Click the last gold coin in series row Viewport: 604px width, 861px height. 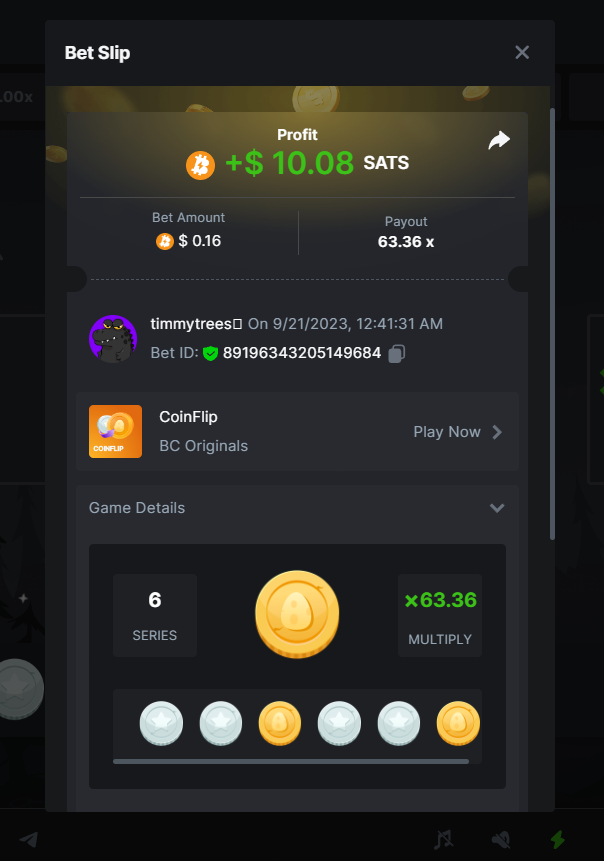coord(458,723)
